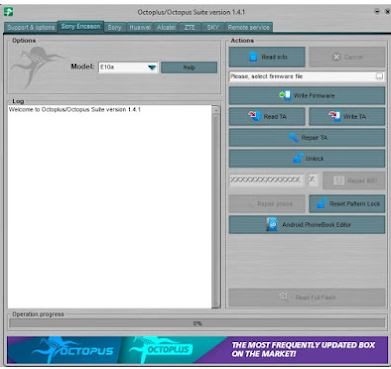The width and height of the screenshot is (391, 369).
Task: Click the disabled Repair IMEI button
Action: pyautogui.click(x=354, y=180)
